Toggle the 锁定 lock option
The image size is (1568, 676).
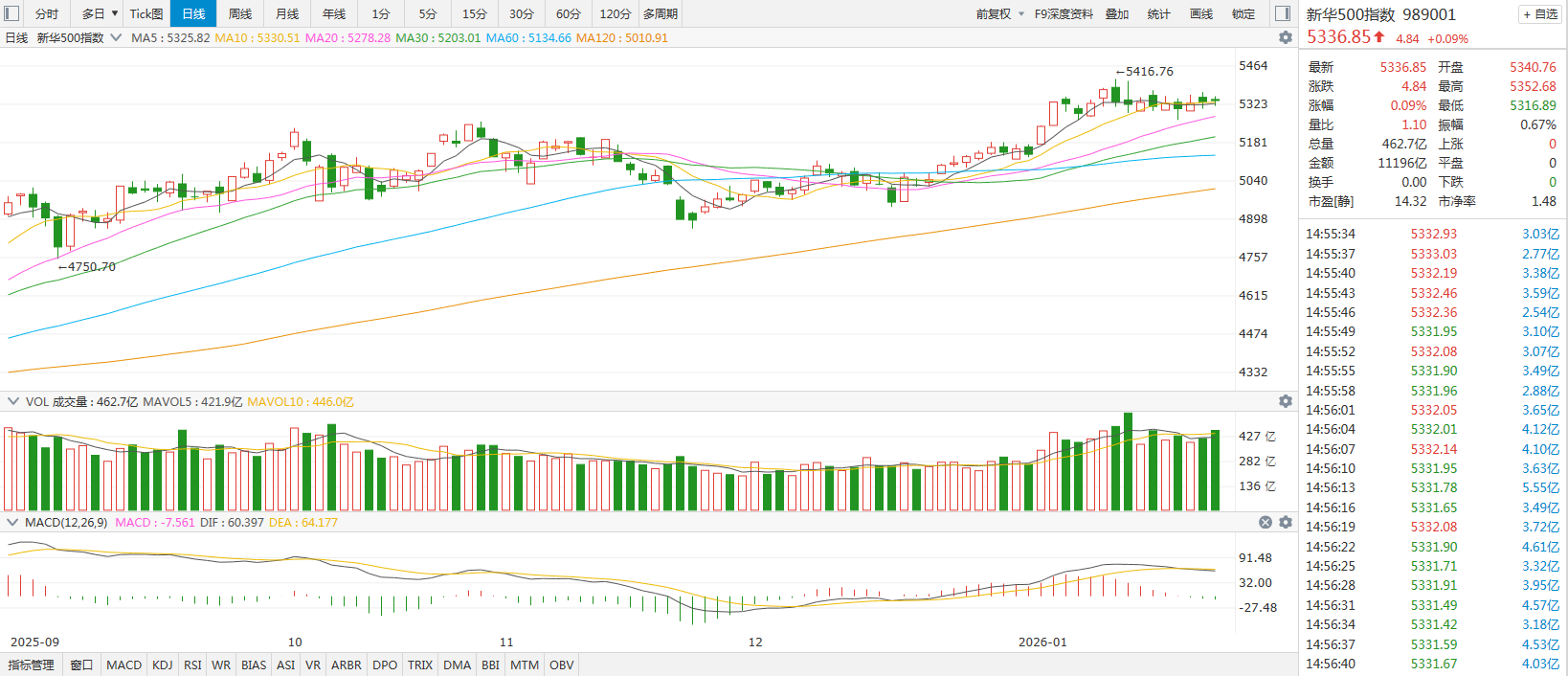[x=1243, y=13]
